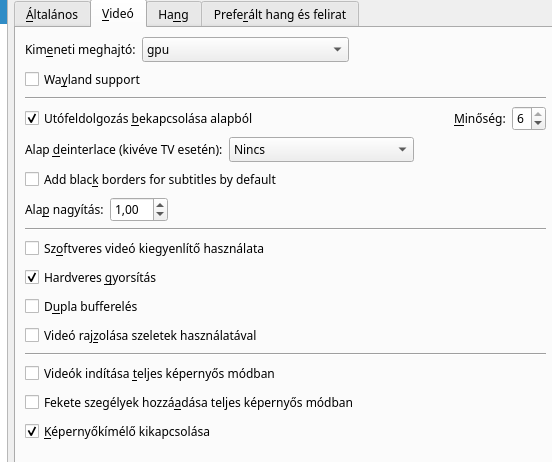Decrease Alap nagyítás with down arrow
This screenshot has height=462, width=552.
[x=160, y=214]
